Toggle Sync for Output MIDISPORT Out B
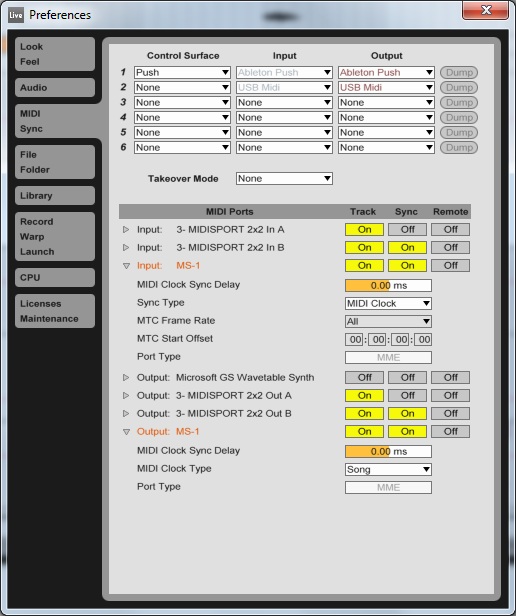The image size is (516, 616). [408, 414]
